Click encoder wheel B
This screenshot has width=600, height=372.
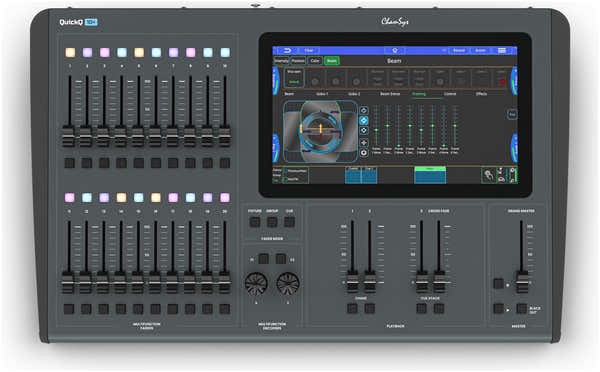288,284
